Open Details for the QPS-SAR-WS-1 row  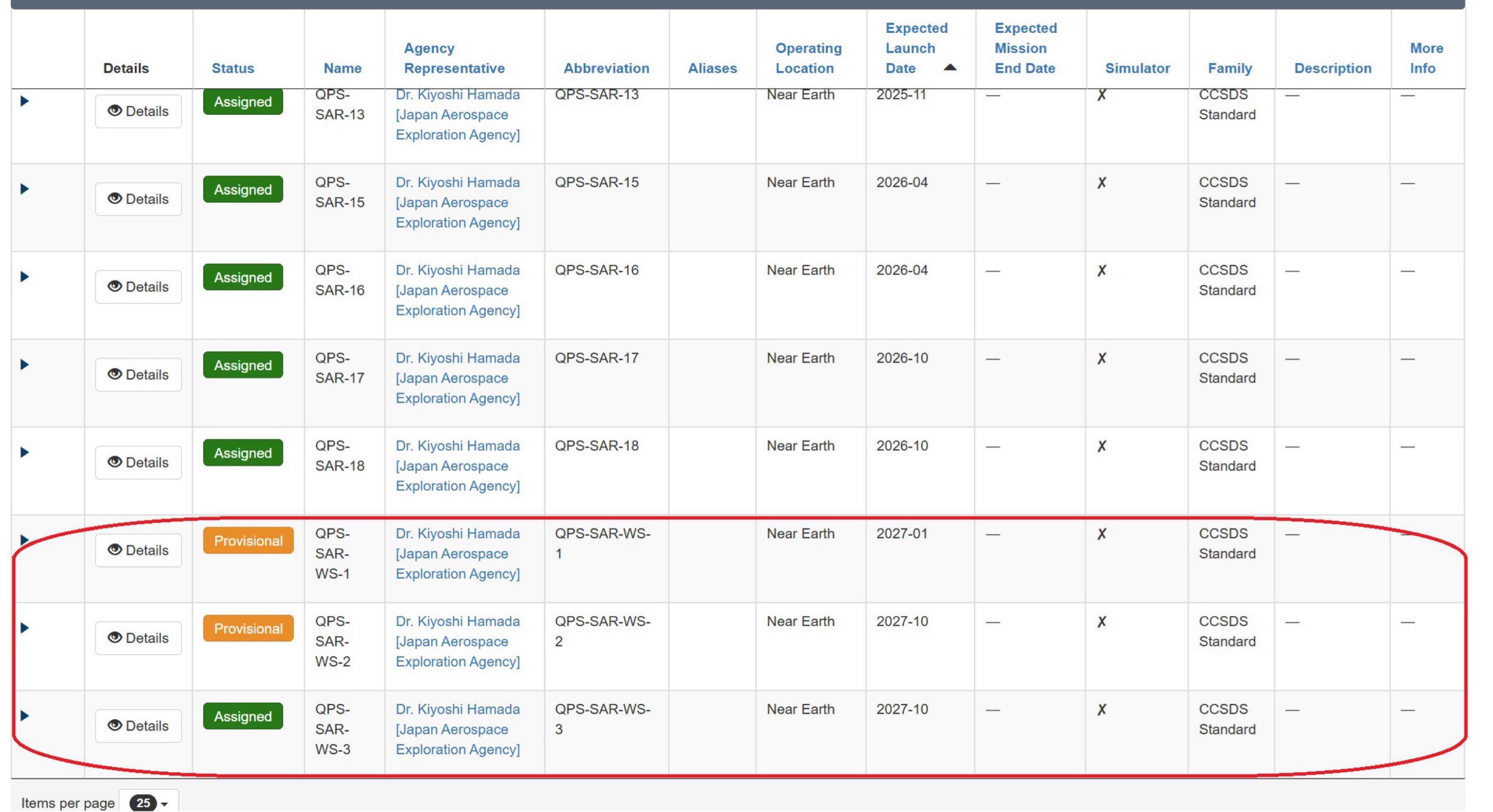[138, 550]
